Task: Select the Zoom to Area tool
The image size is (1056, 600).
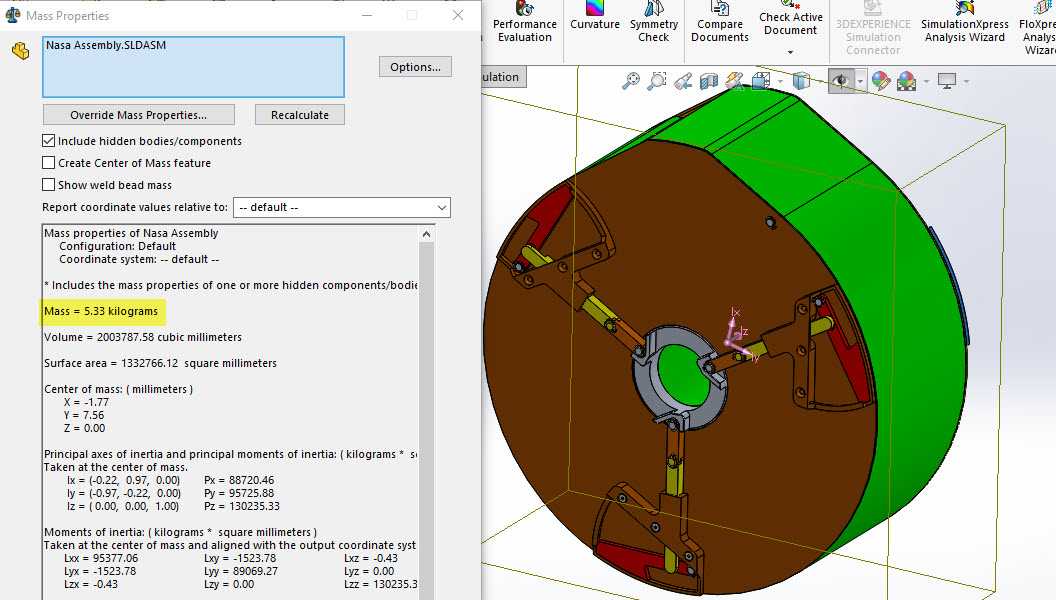Action: pos(657,81)
